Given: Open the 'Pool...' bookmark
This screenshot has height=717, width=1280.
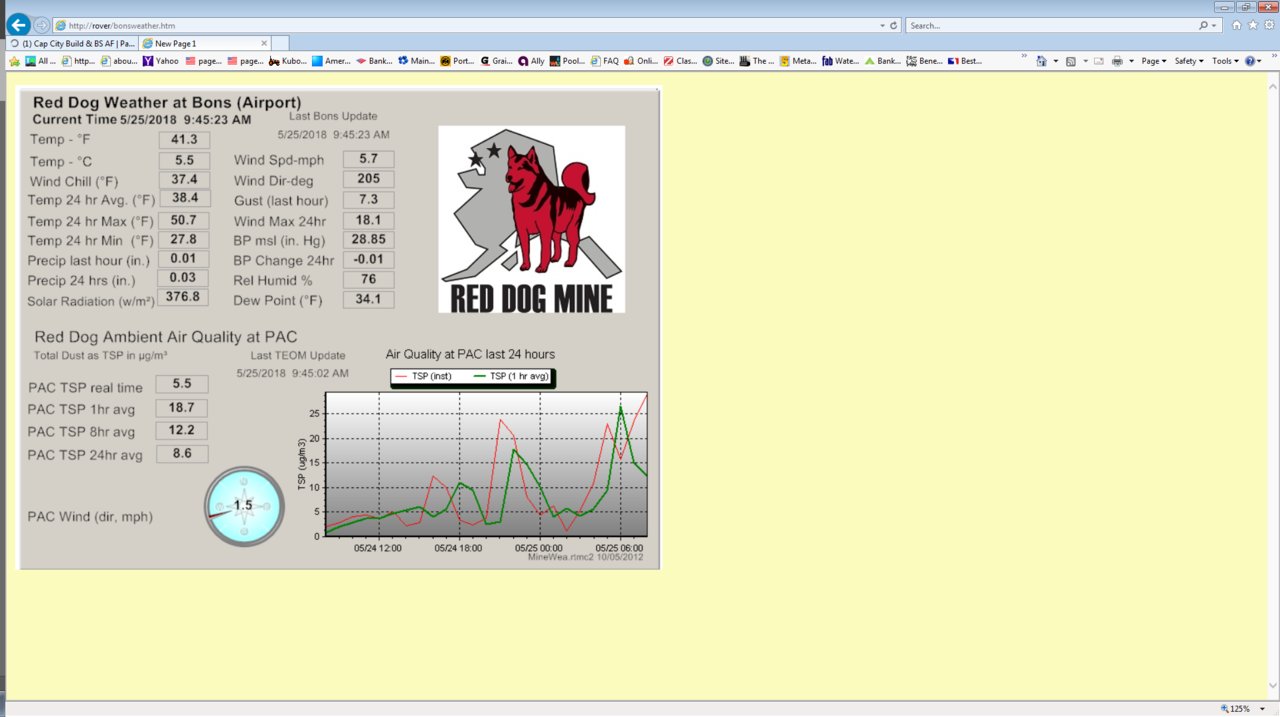Looking at the screenshot, I should (567, 61).
